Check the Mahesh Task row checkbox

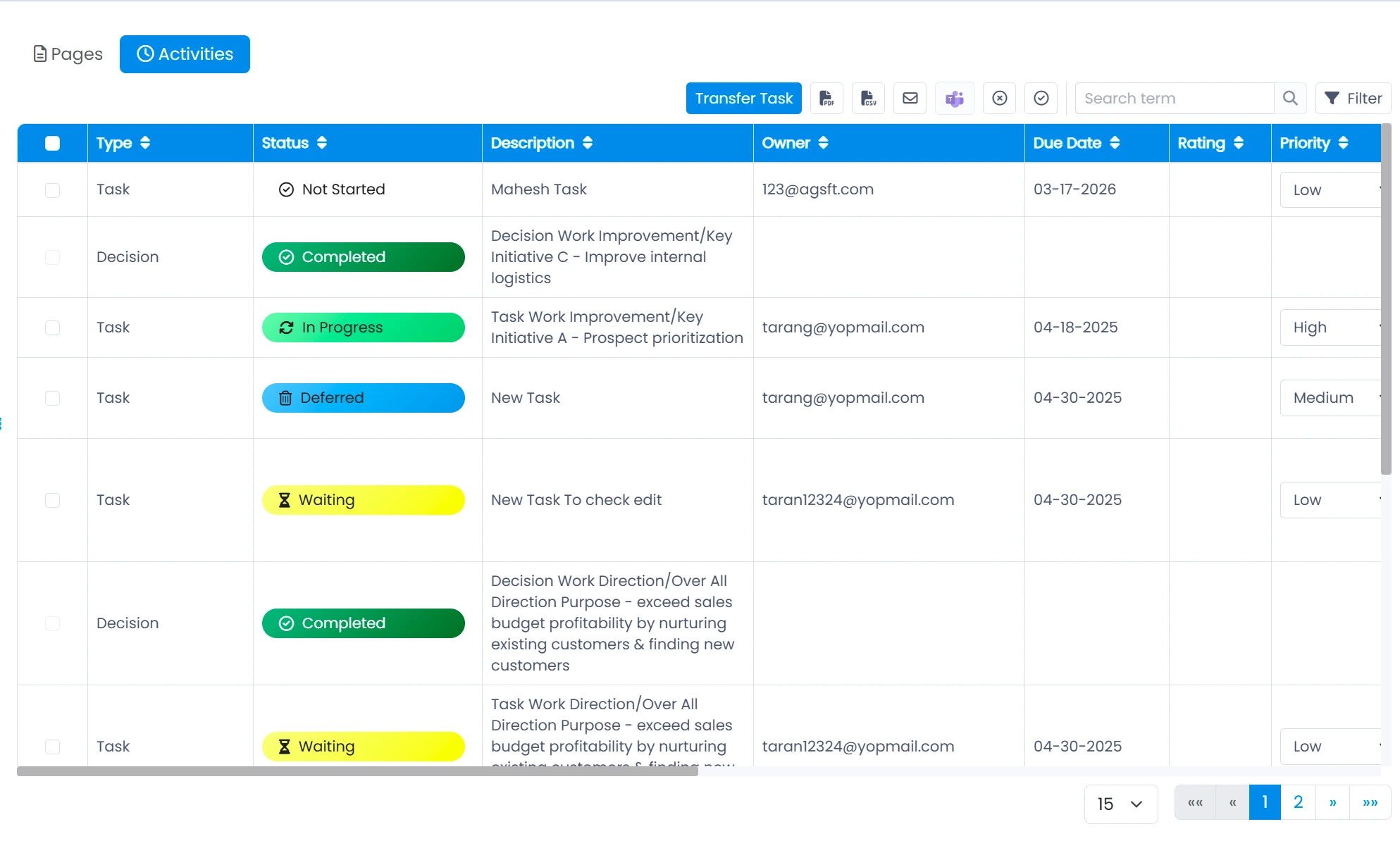pyautogui.click(x=52, y=190)
